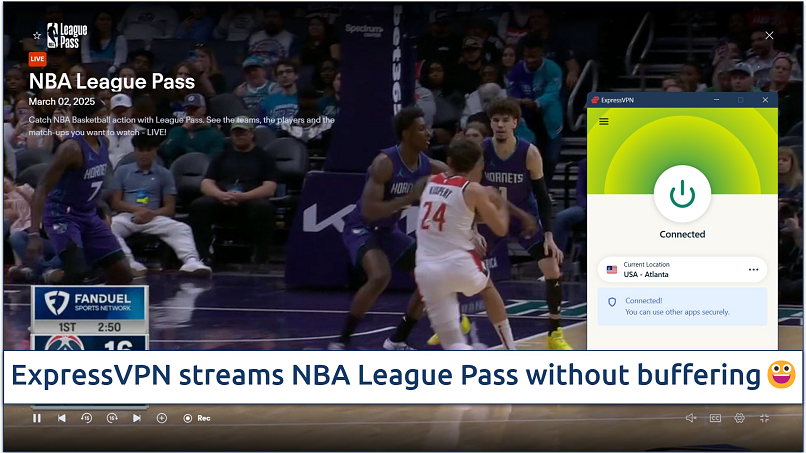Click the USA flag in ExpressVPN location
The height and width of the screenshot is (453, 806).
[612, 269]
